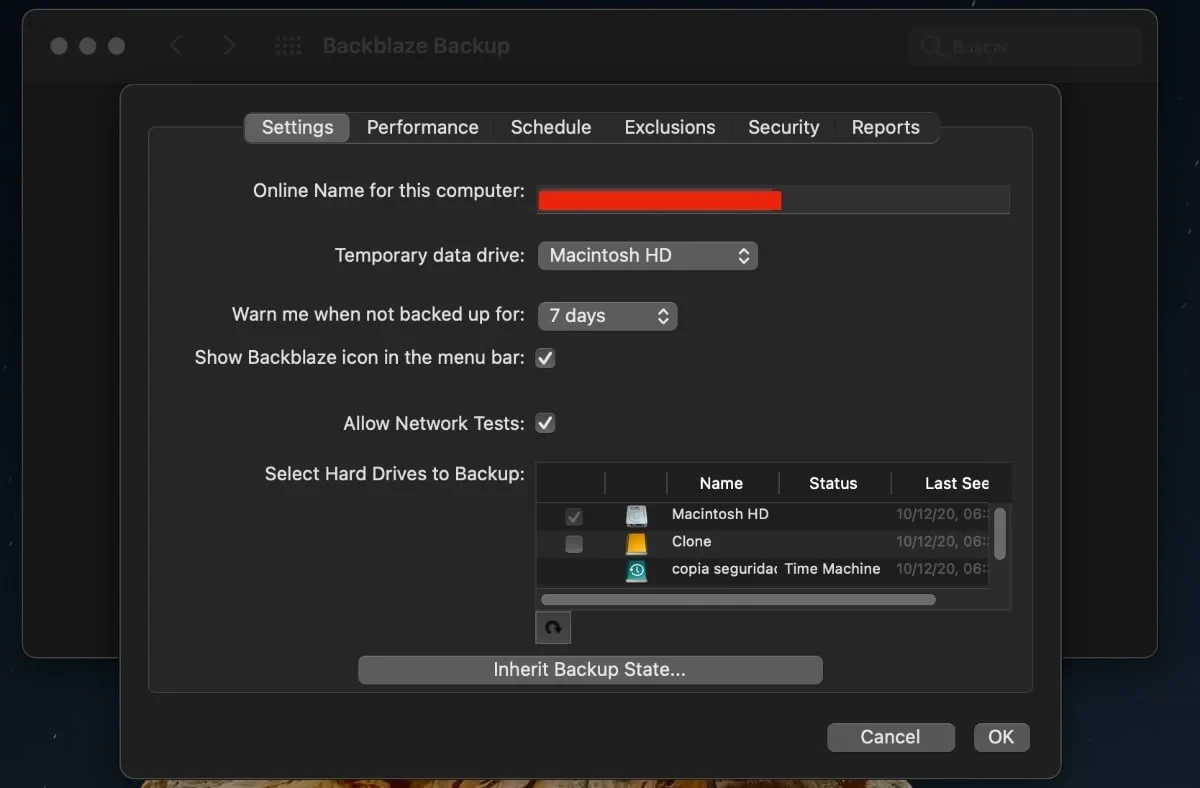Enable the Clone drive backup checkbox
The height and width of the screenshot is (788, 1200).
pos(574,544)
